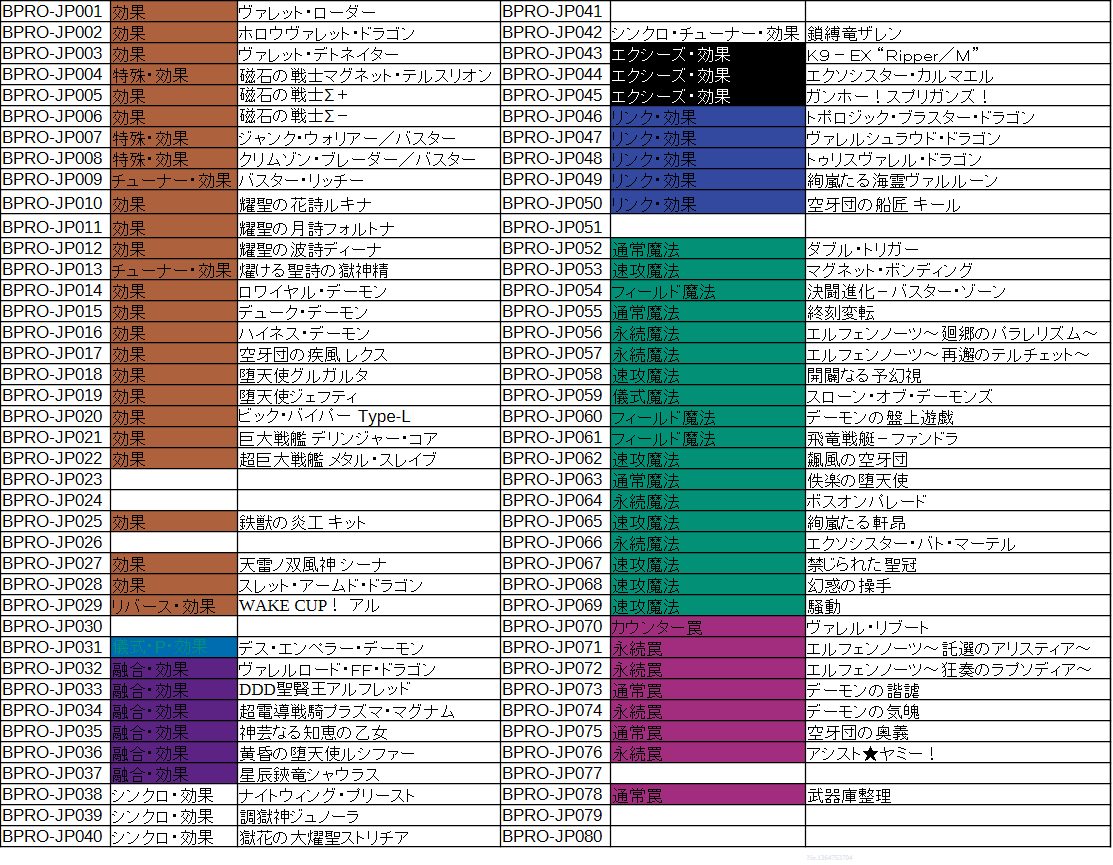Select the K9－EX "Ripper／M" cell
Screen dimensions: 1113x865
tap(957, 53)
